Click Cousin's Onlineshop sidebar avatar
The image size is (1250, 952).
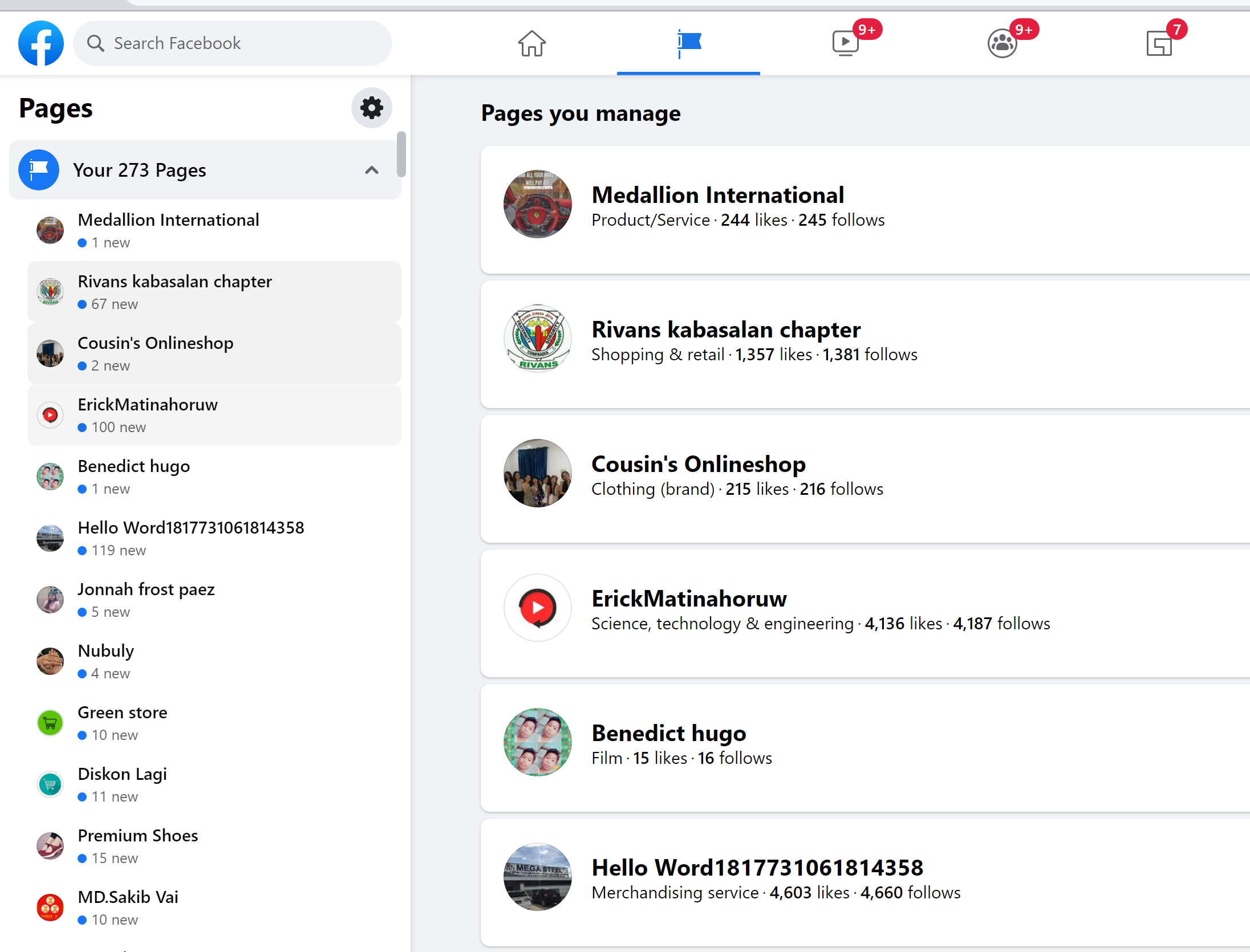pos(50,353)
